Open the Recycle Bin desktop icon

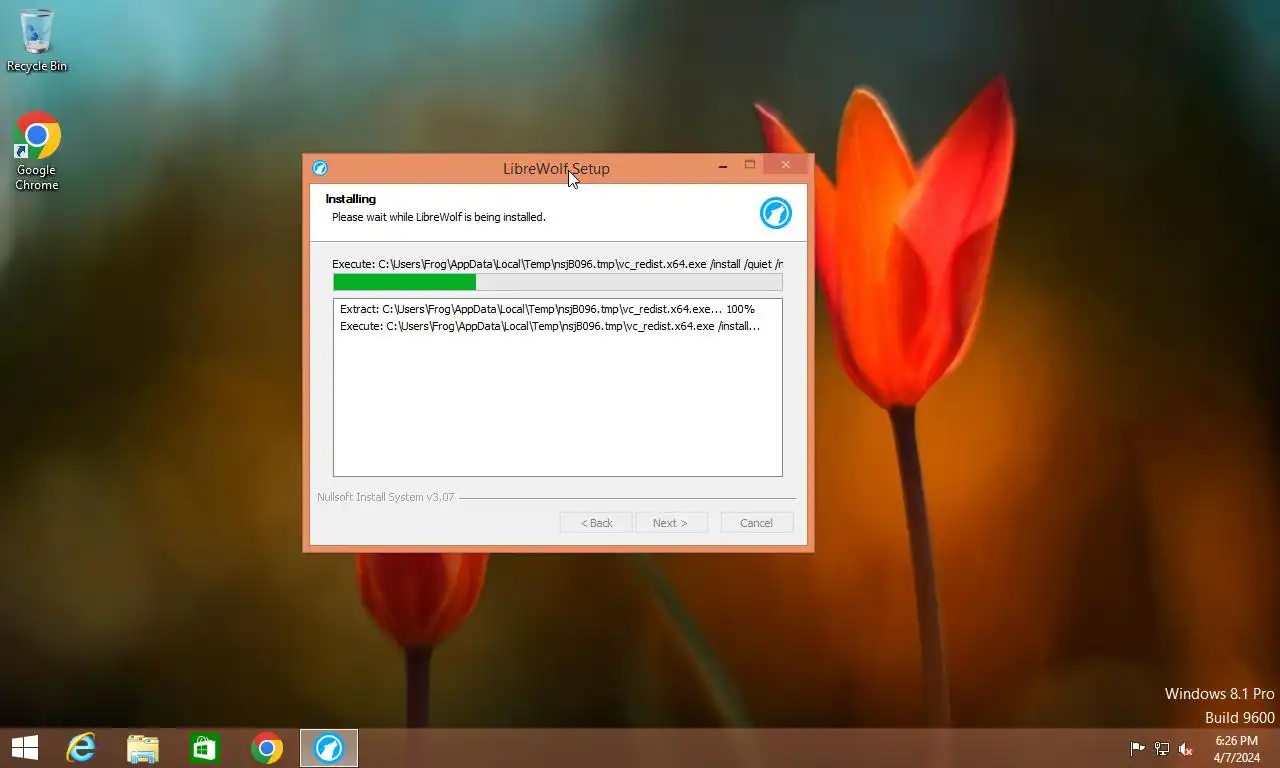click(37, 41)
